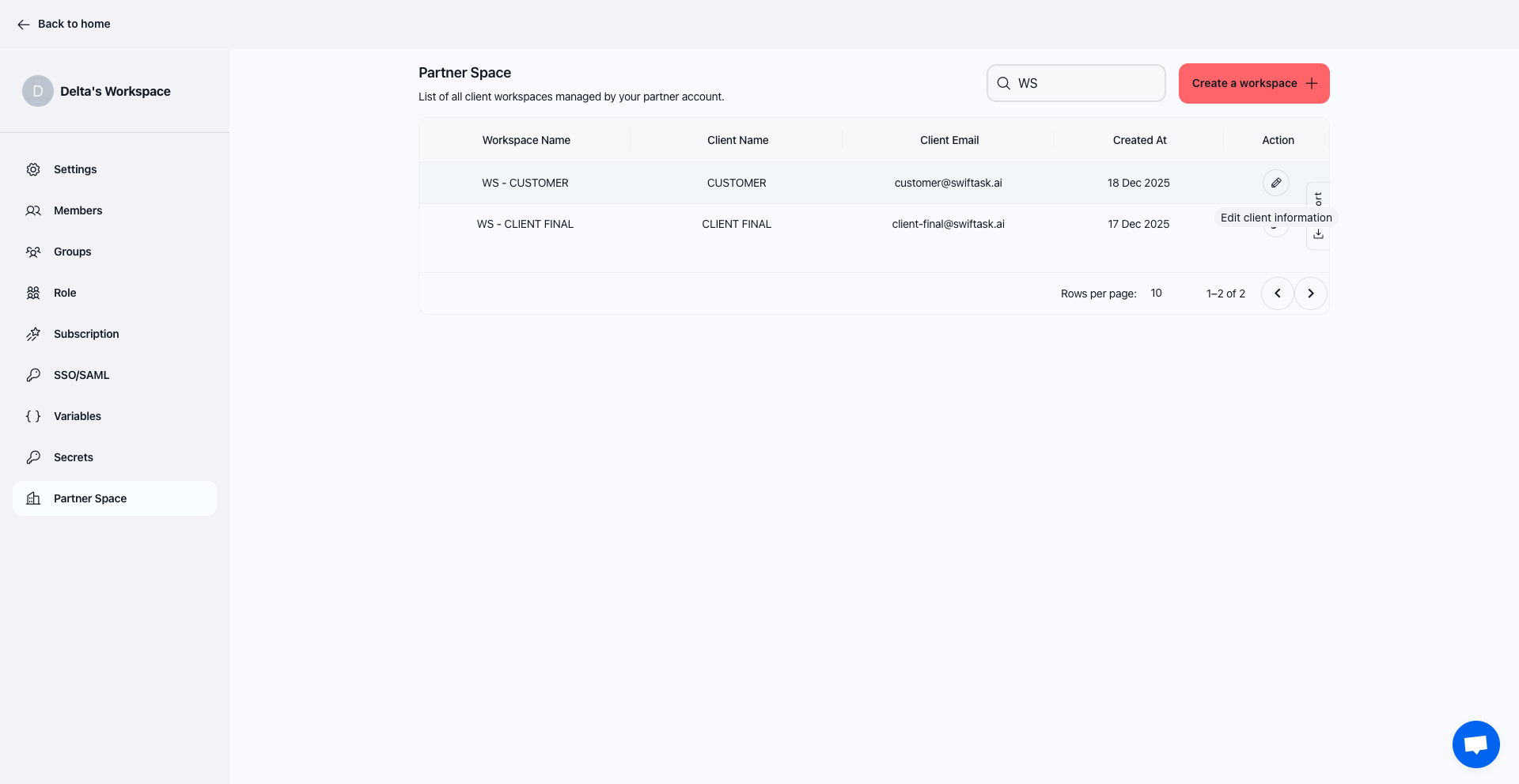Select the Partner Space building icon
The height and width of the screenshot is (784, 1519).
(x=33, y=498)
